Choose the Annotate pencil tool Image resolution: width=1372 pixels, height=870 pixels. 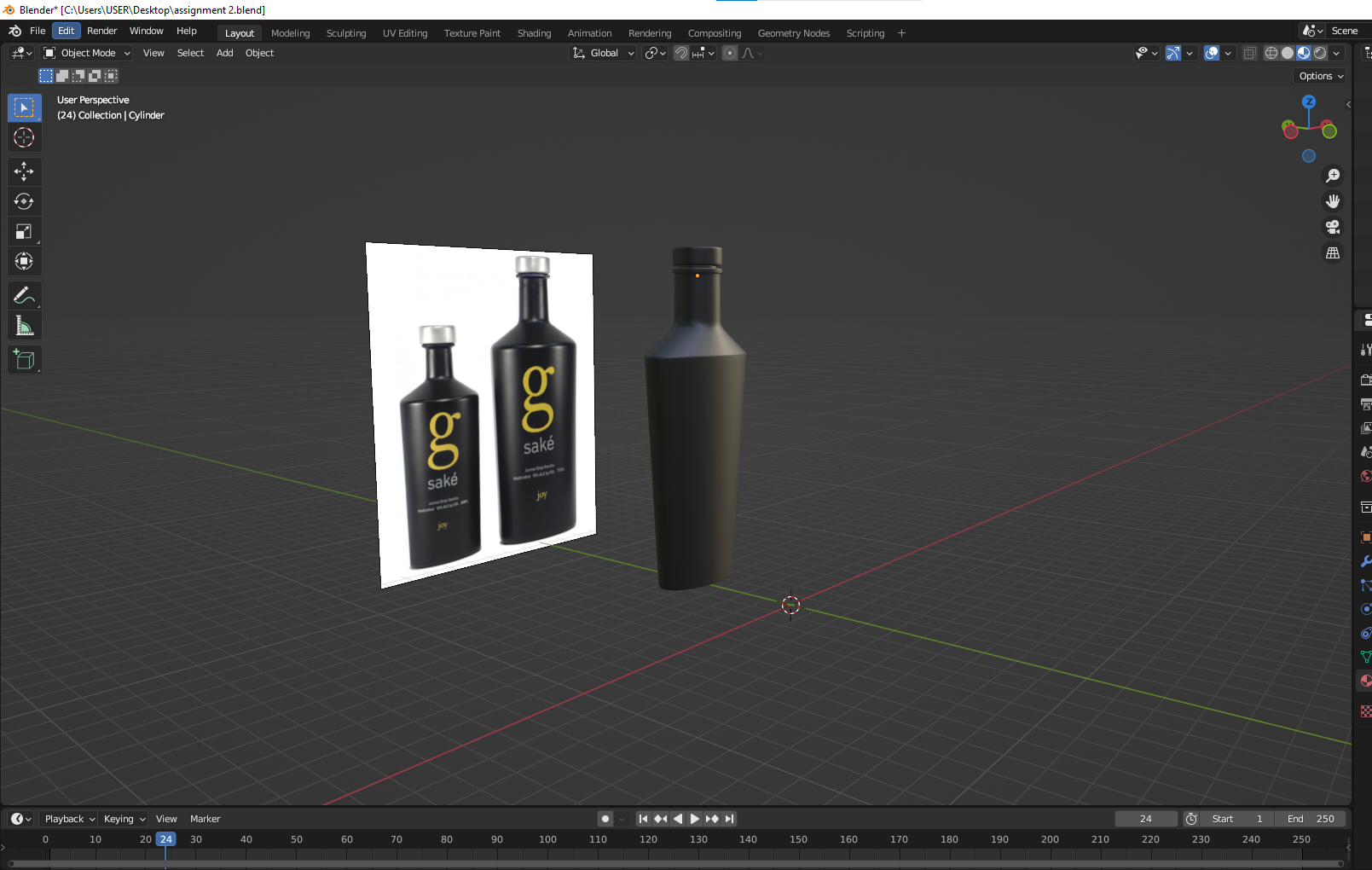(x=24, y=296)
